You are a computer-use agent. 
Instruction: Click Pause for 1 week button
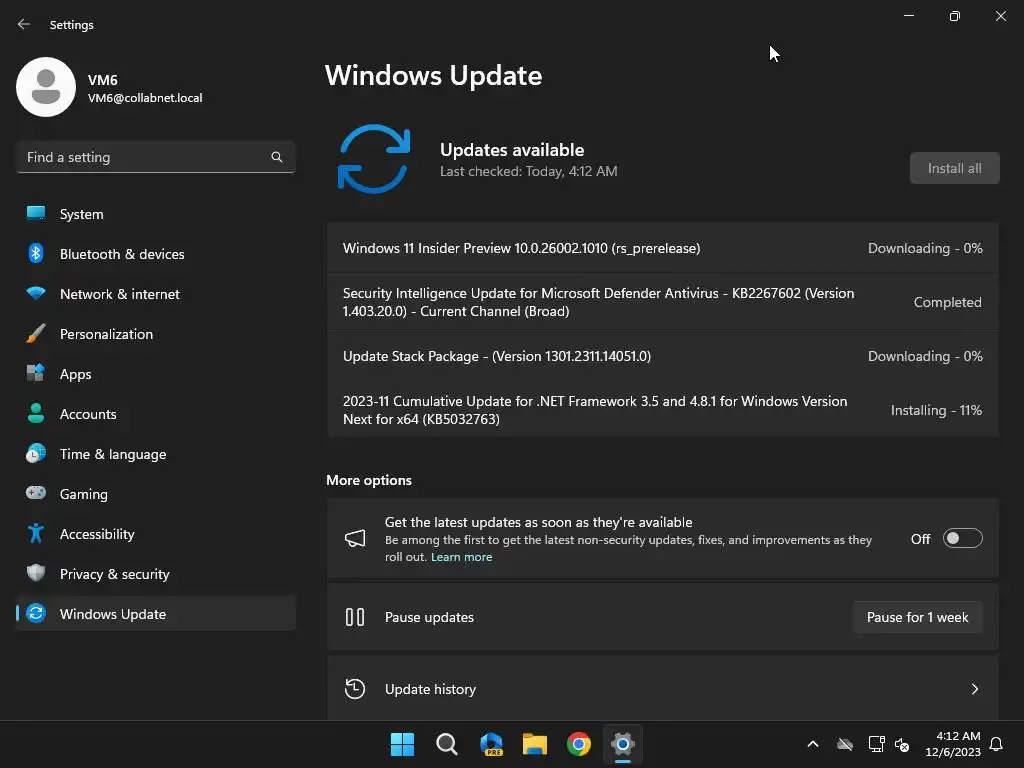[x=918, y=617]
